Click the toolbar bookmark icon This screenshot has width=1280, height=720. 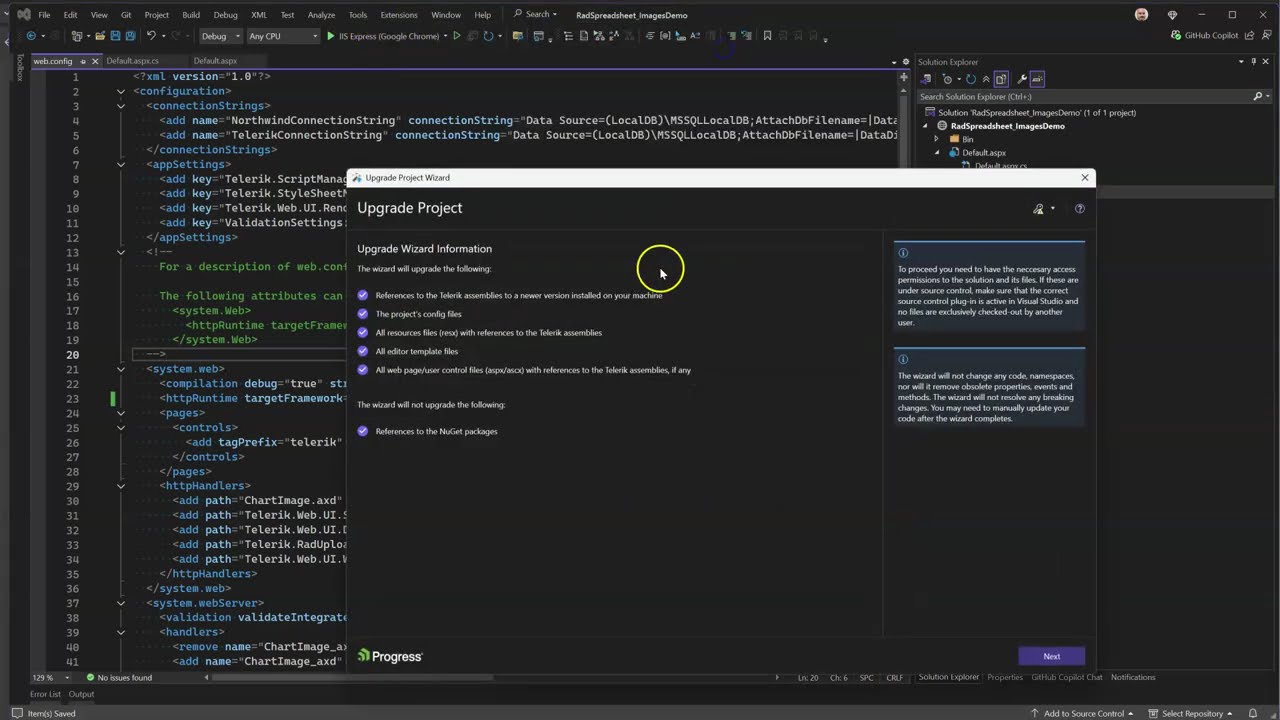point(767,36)
